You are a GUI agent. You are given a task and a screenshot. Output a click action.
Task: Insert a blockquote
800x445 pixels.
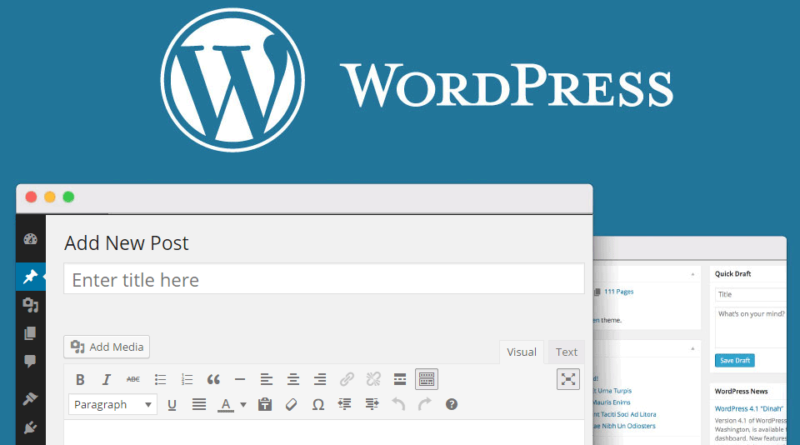point(213,379)
